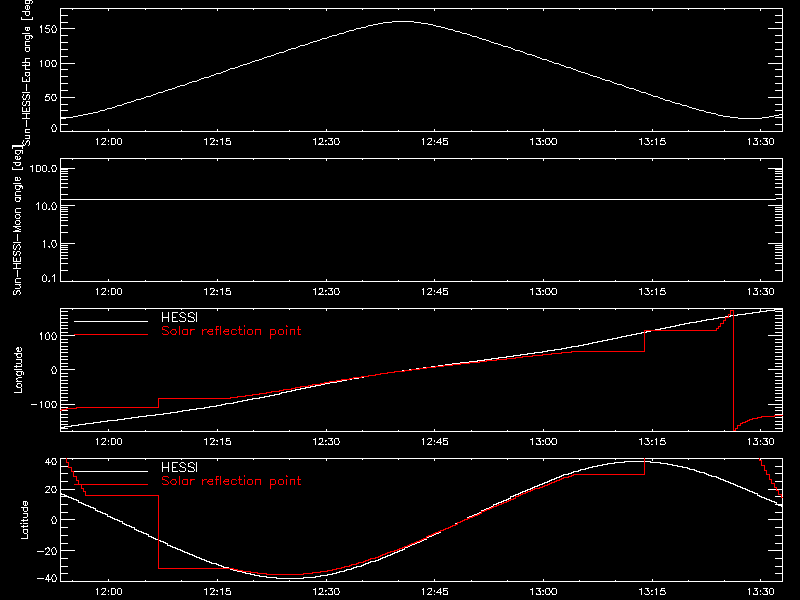The width and height of the screenshot is (800, 600).
Task: Pick "12:30" time label under the Longitude plot
Action: coord(326,442)
